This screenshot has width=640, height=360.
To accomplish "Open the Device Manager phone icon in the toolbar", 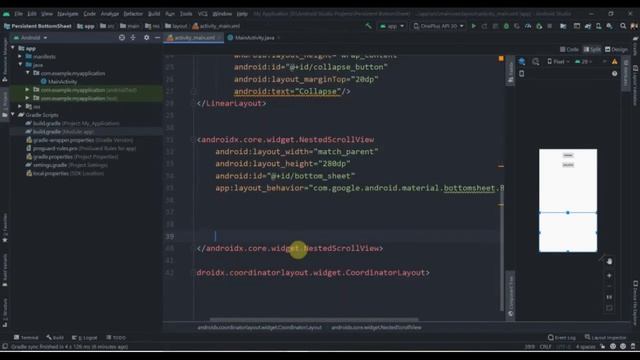I will point(598,26).
